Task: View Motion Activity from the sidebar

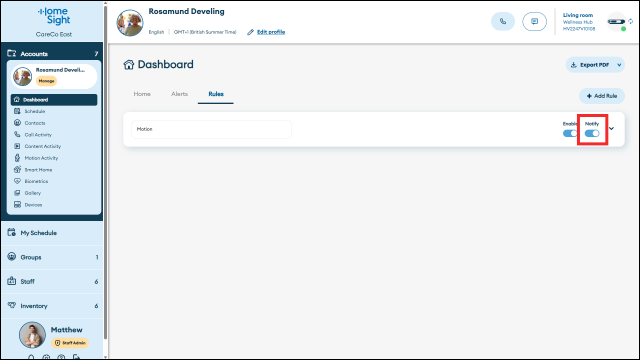Action: tap(41, 158)
